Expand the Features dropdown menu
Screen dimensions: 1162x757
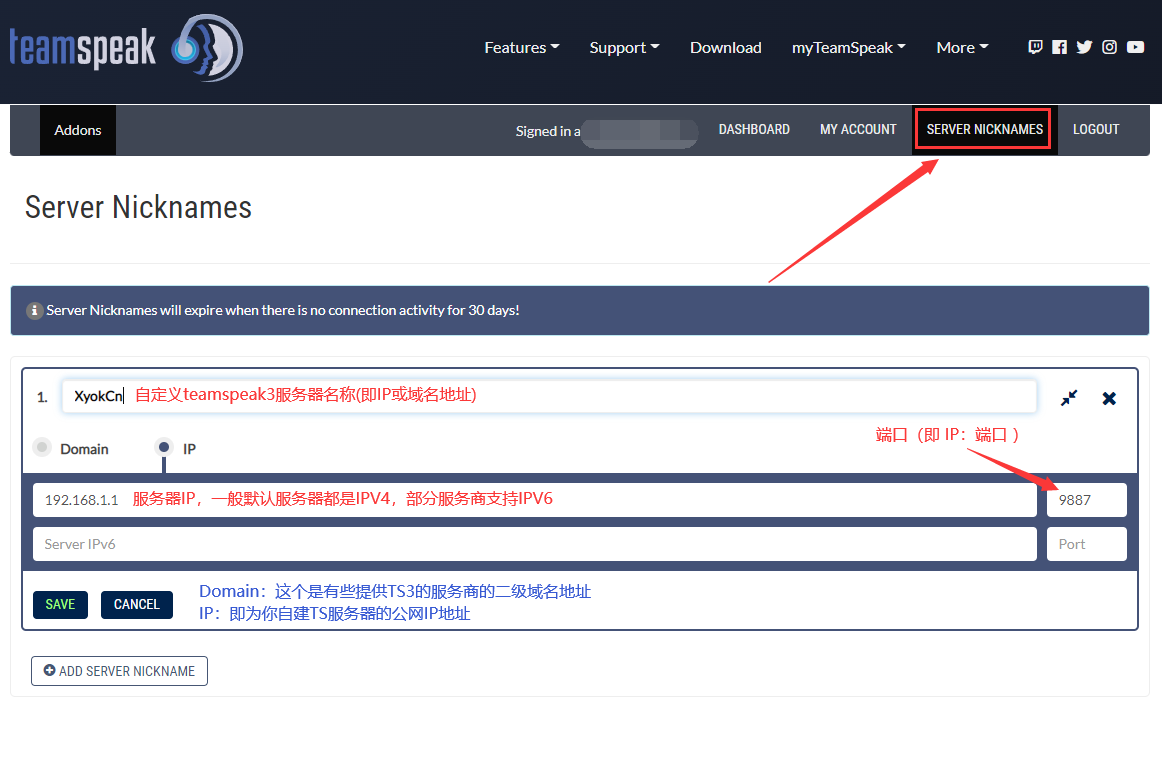(x=521, y=48)
